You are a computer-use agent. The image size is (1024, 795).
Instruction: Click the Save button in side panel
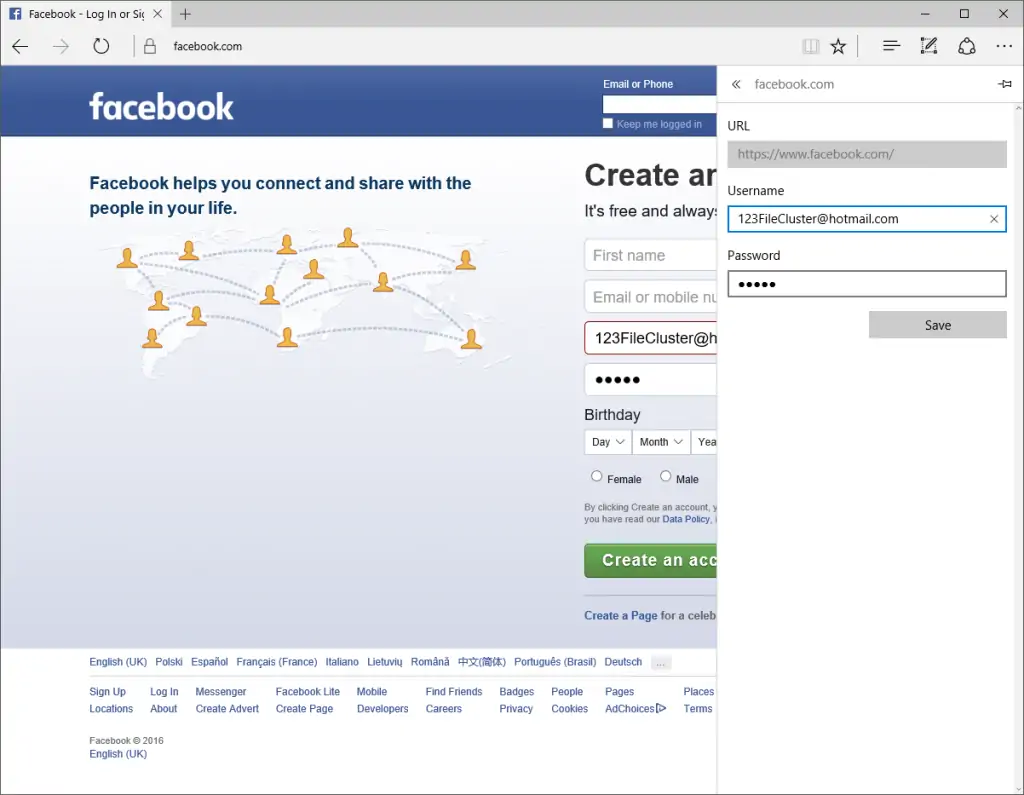click(937, 325)
